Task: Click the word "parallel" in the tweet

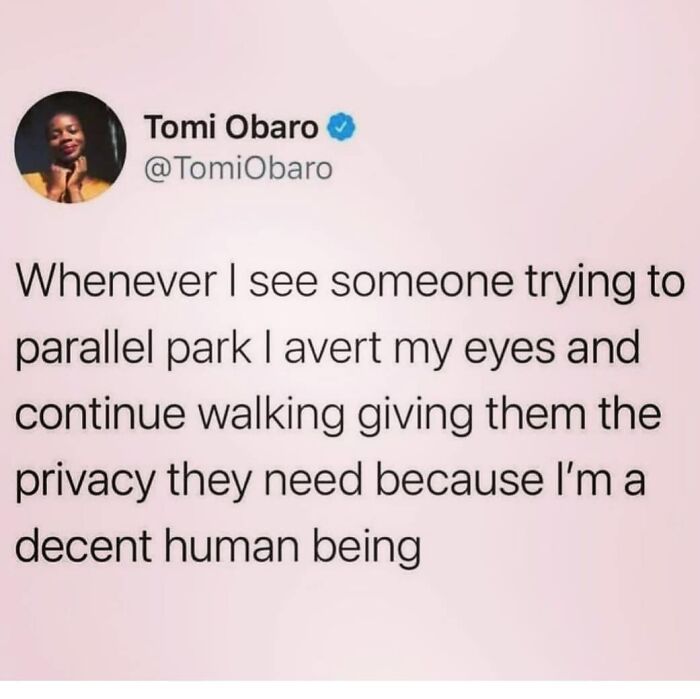Action: pyautogui.click(x=88, y=351)
